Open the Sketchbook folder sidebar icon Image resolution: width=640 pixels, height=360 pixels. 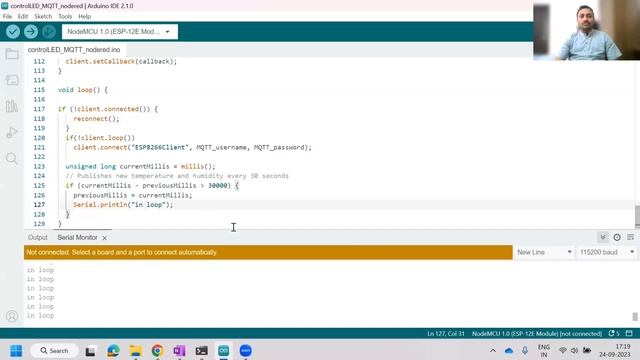[x=12, y=54]
